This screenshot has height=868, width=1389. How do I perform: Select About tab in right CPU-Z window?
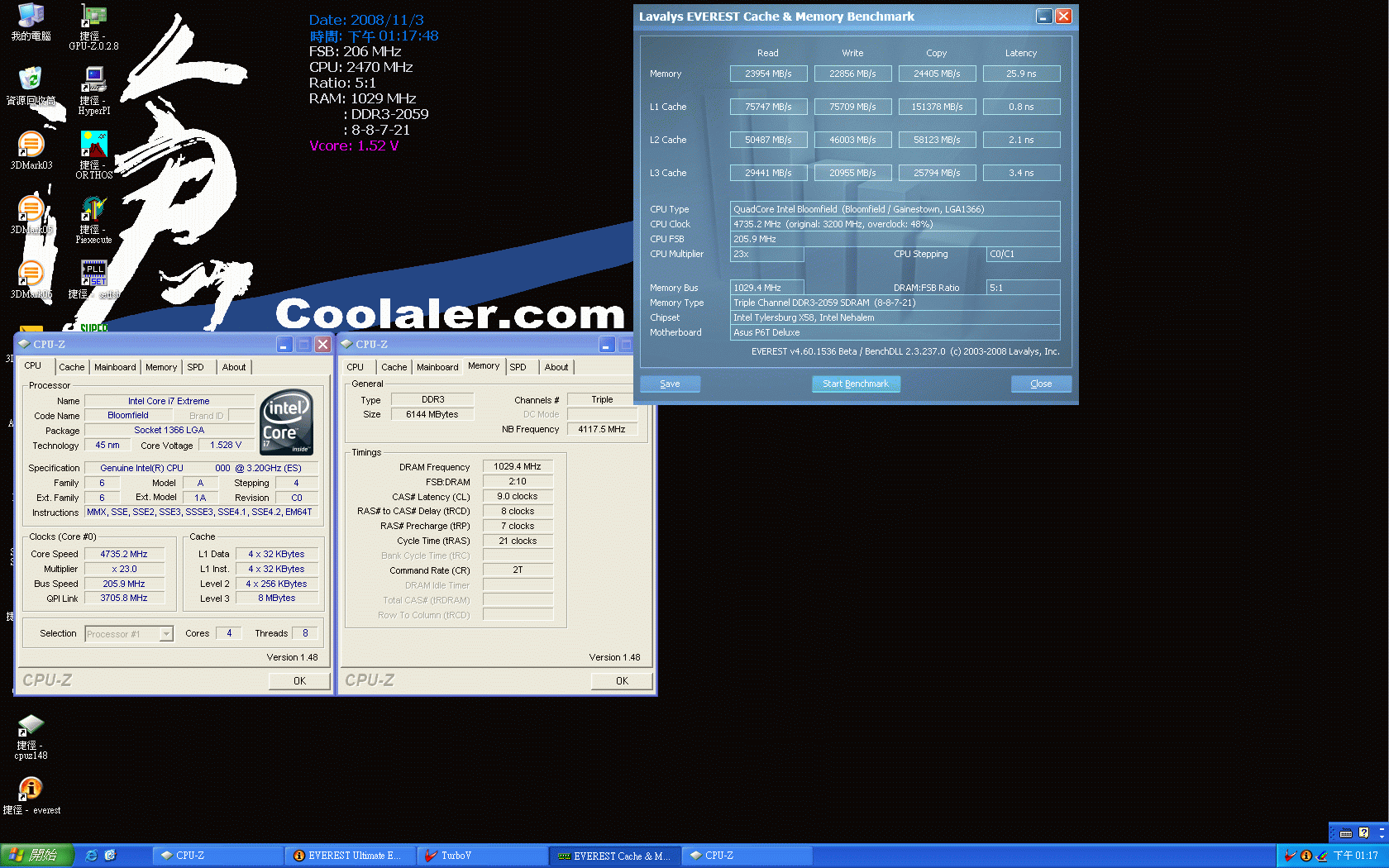[x=556, y=367]
